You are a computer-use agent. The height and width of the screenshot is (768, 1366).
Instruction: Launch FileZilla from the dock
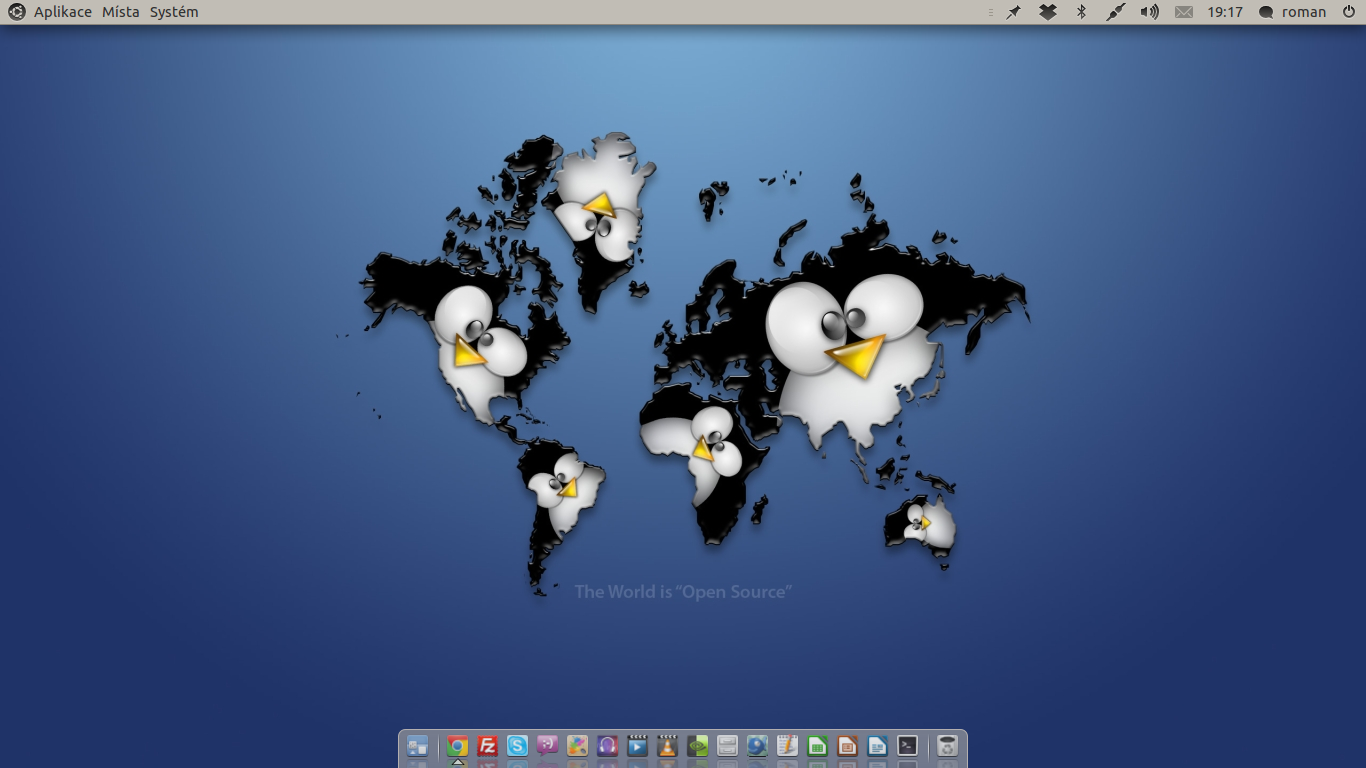[x=487, y=746]
